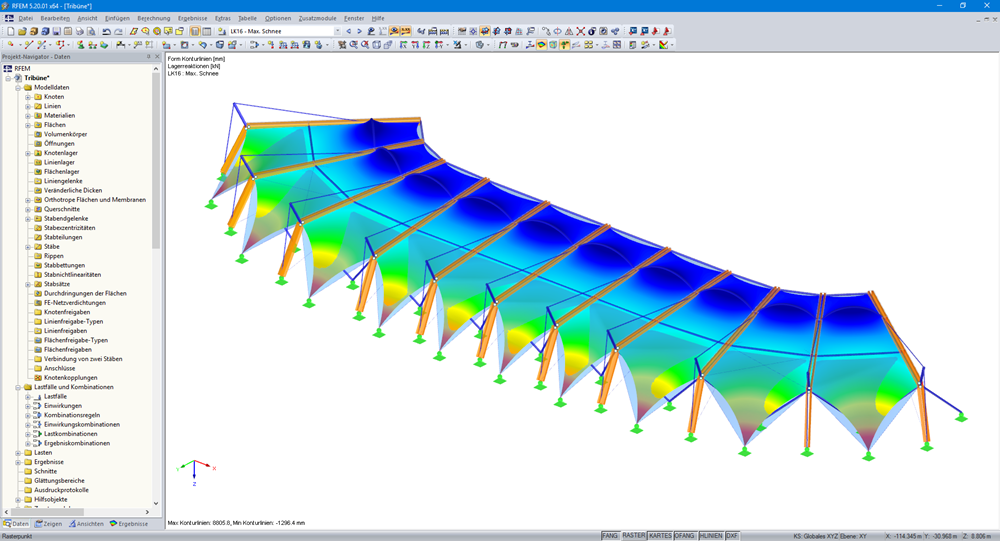
Task: Click the view in Y direction icon
Action: pyautogui.click(x=415, y=45)
